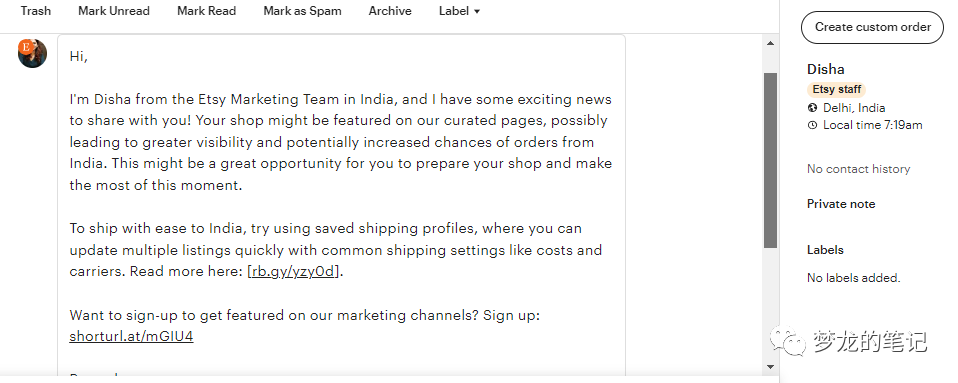Open the Label dropdown menu
The image size is (958, 383).
click(459, 11)
